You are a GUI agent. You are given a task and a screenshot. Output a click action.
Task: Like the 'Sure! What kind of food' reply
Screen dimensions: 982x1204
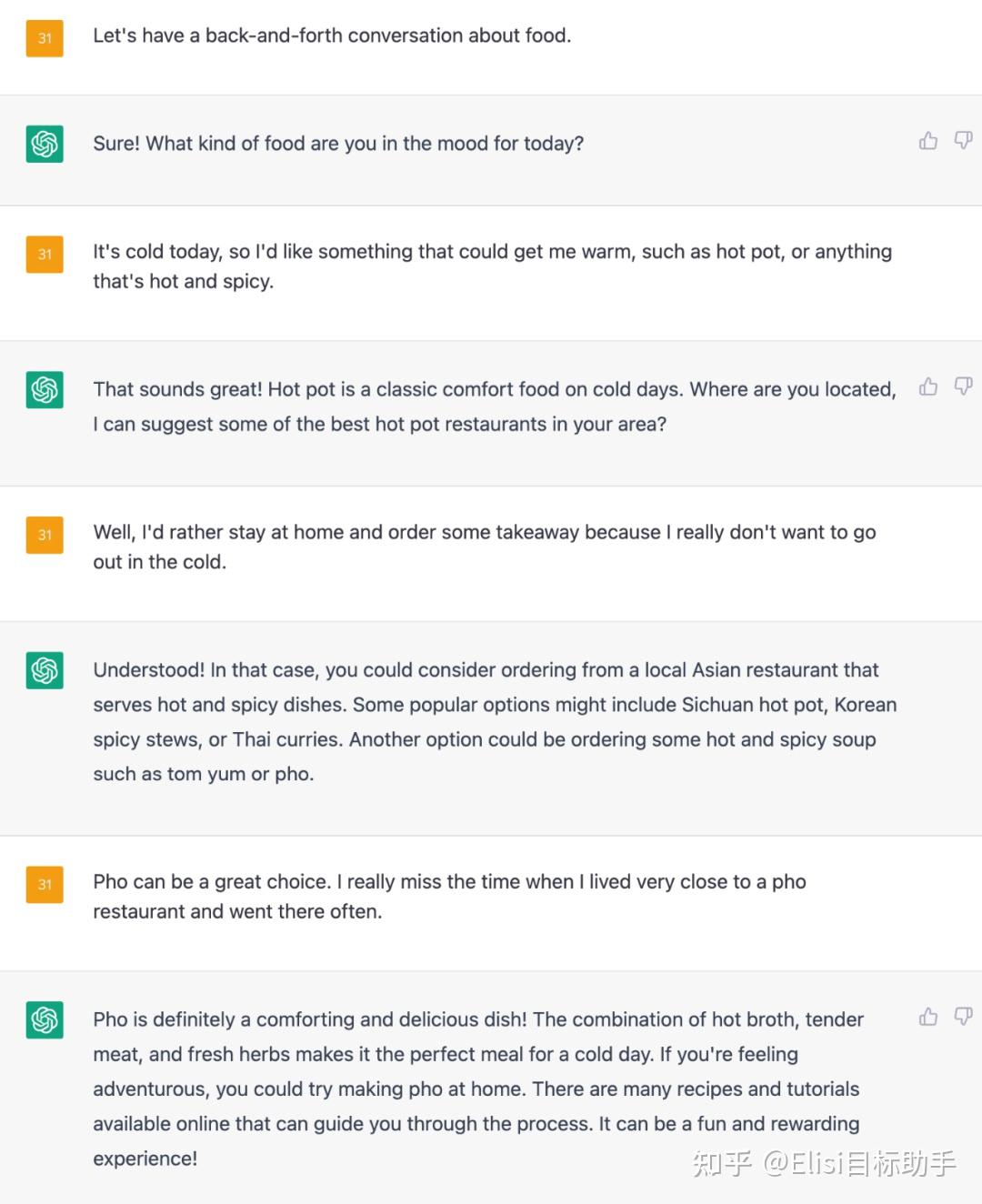pos(928,141)
